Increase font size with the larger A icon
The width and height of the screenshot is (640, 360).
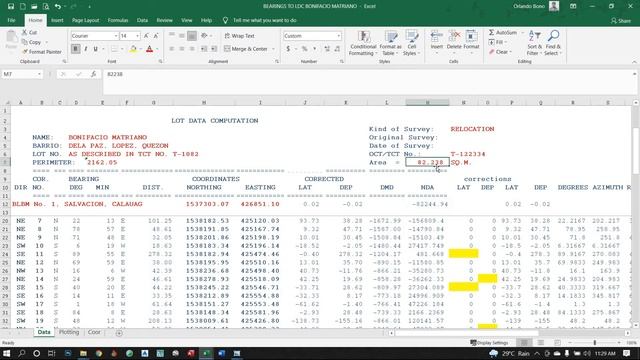click(x=146, y=36)
